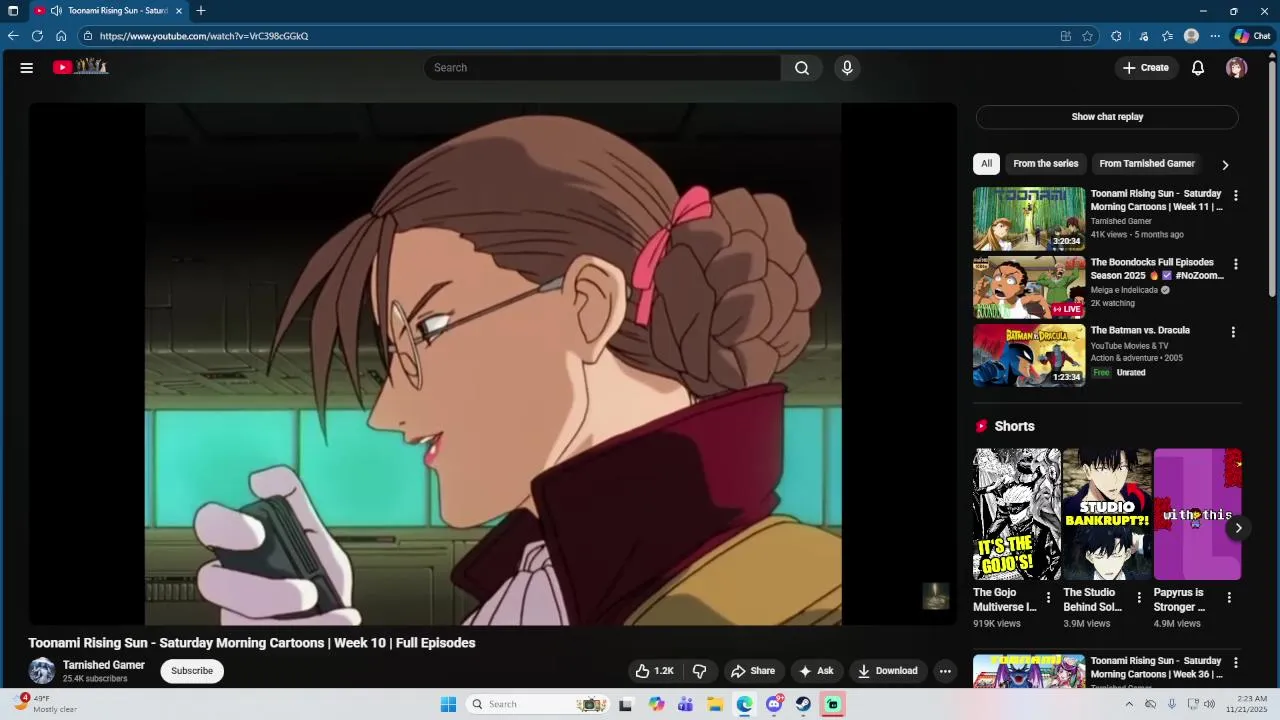
Task: Click the video watermark channel icon
Action: coord(935,597)
